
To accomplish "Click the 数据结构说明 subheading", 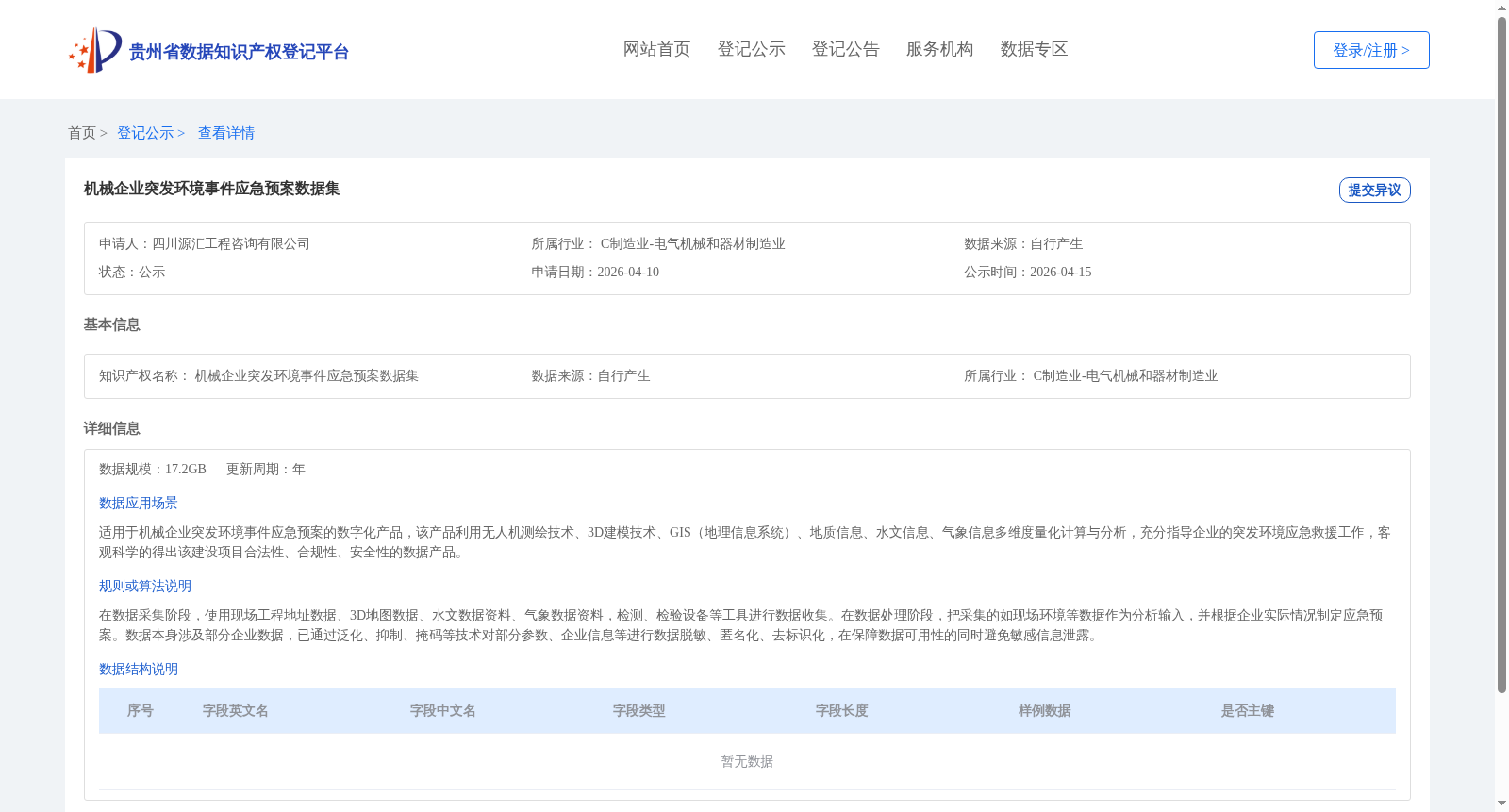I will tap(139, 669).
